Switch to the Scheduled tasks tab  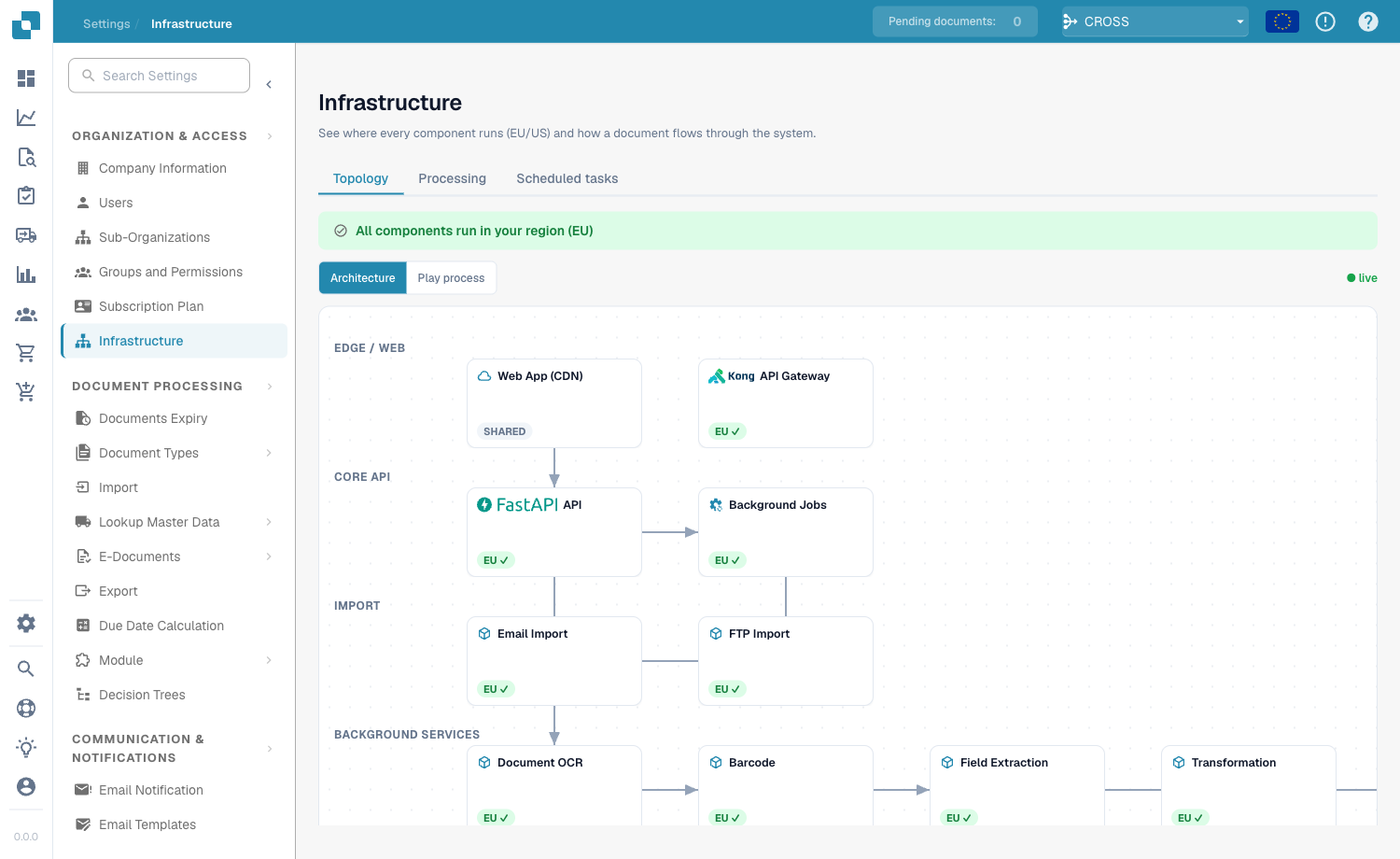pos(567,178)
